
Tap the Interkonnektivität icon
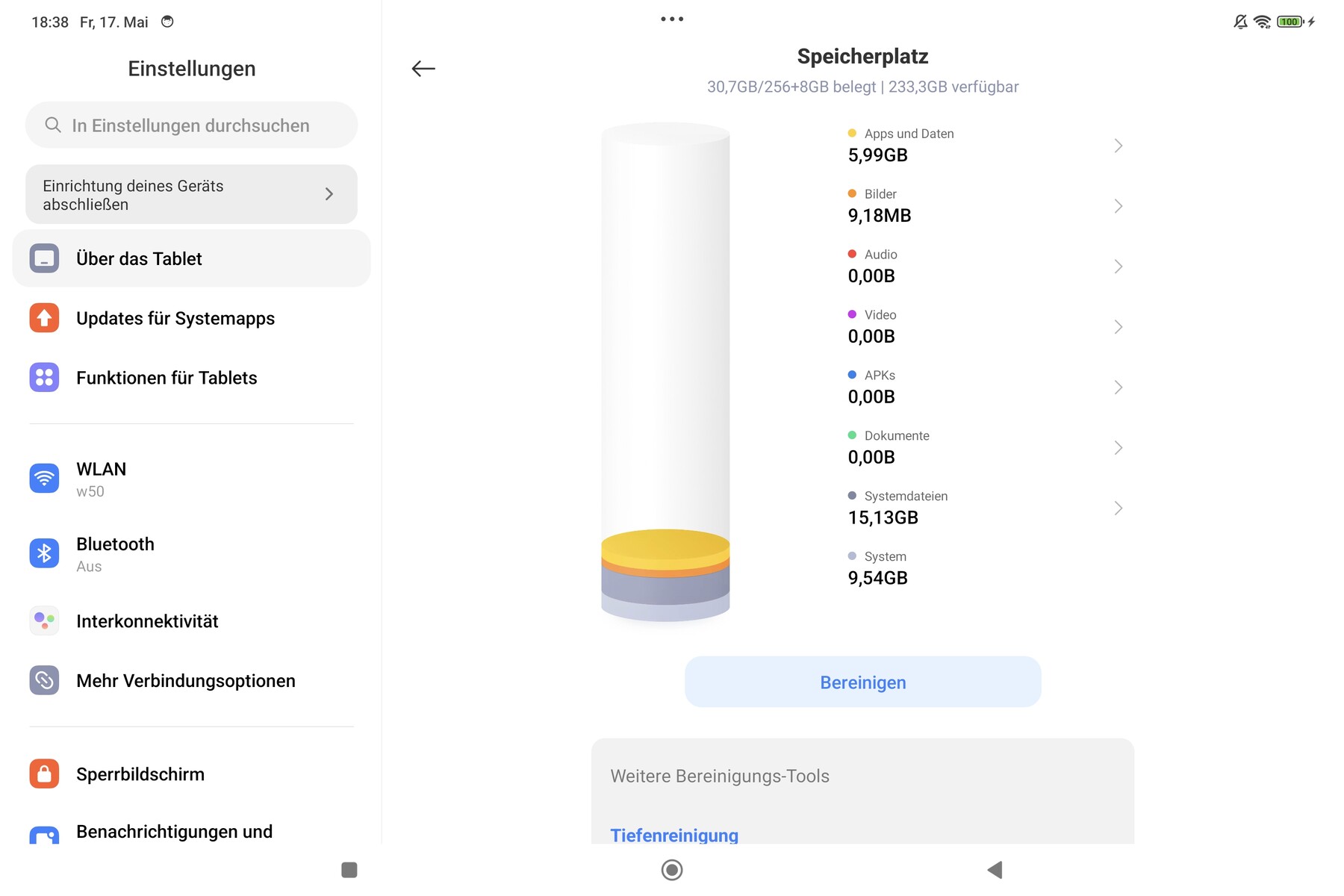click(x=44, y=620)
